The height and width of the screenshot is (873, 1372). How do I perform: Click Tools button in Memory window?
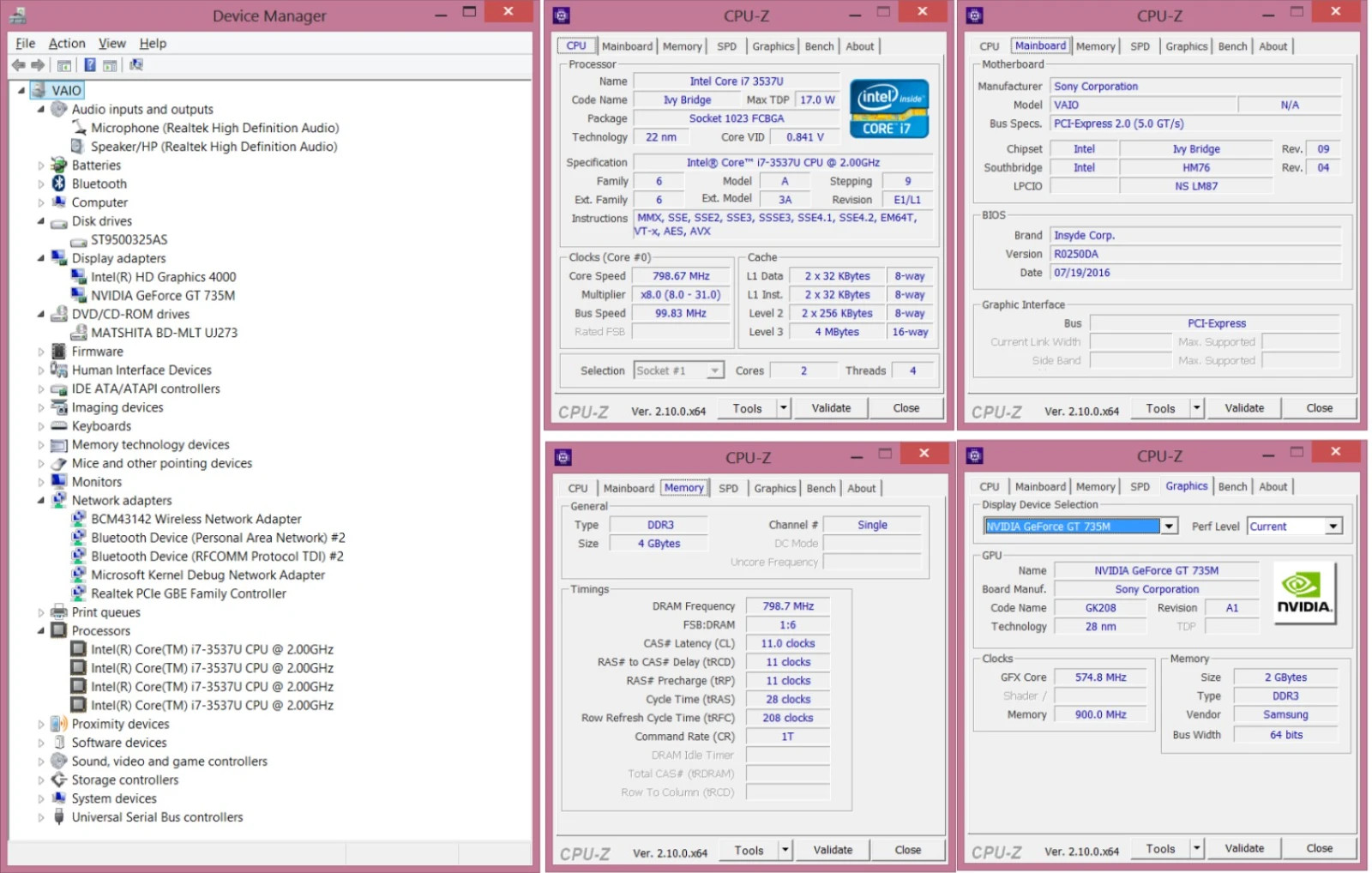point(749,850)
